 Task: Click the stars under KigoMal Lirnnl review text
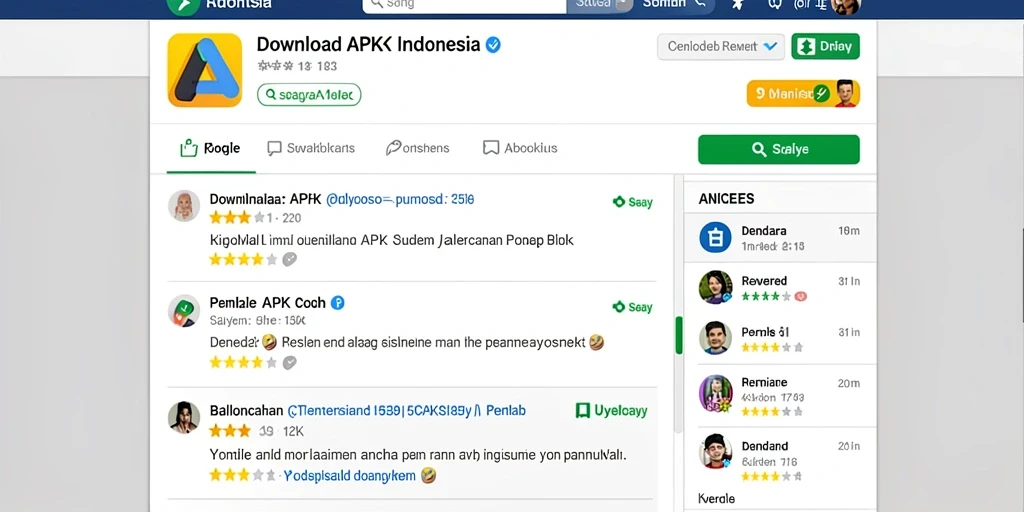tap(243, 259)
